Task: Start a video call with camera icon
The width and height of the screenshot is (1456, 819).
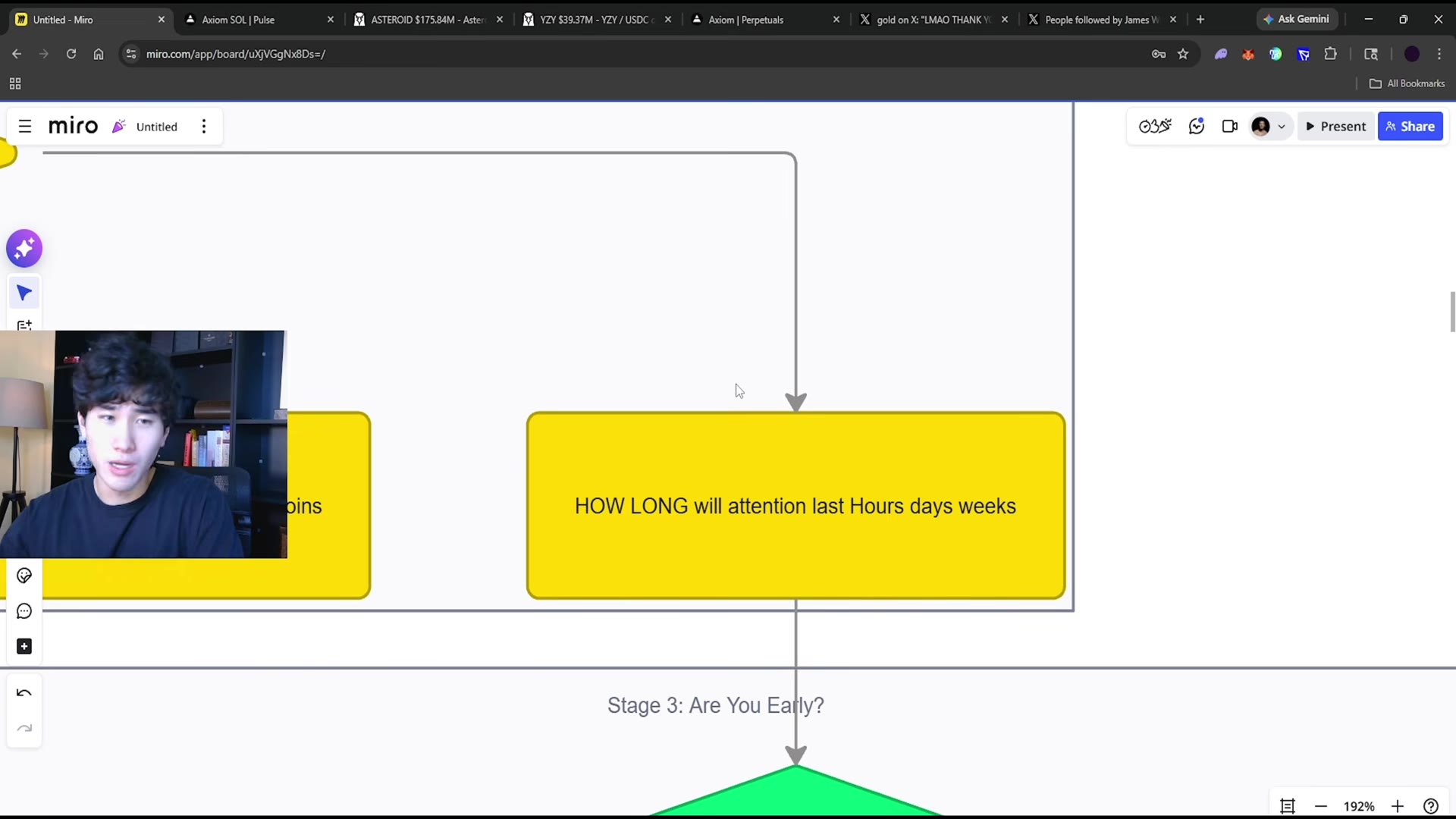Action: point(1230,127)
